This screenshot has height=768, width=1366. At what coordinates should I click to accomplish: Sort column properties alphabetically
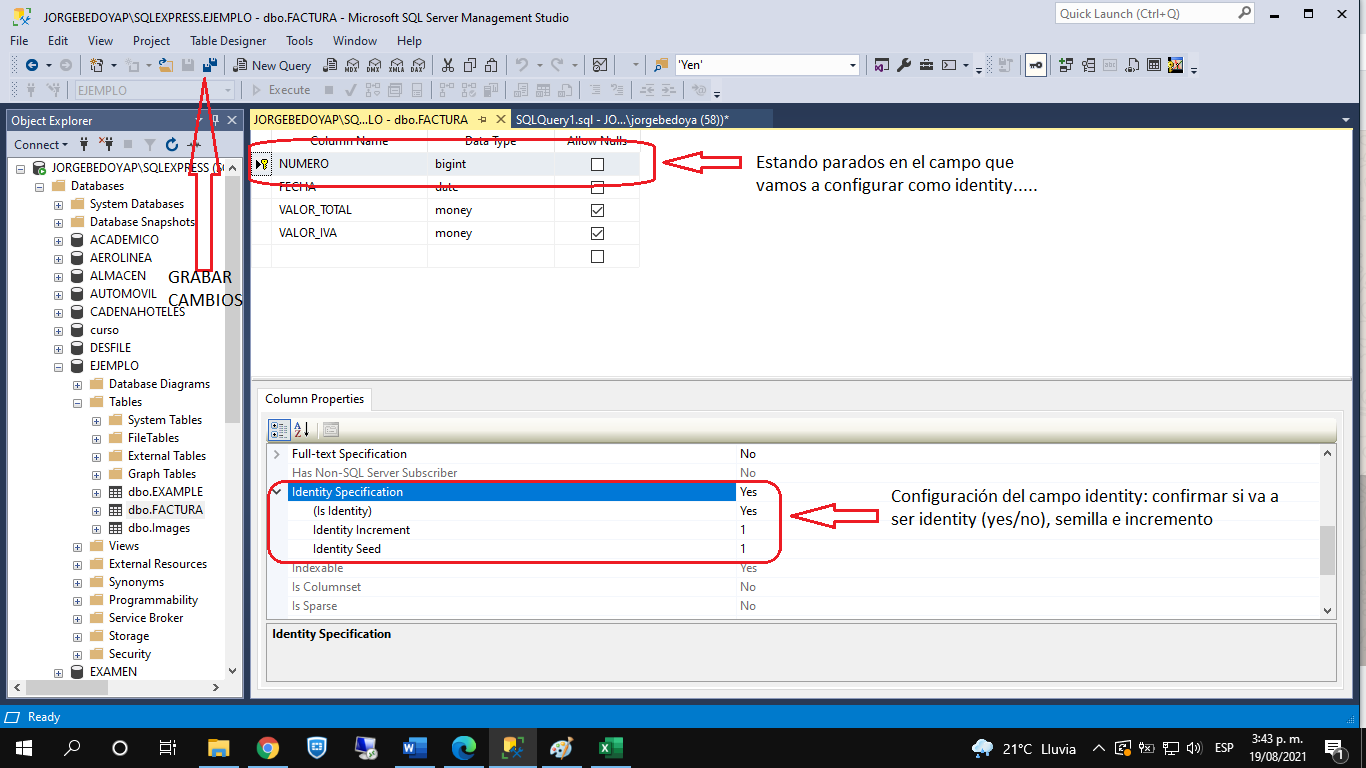(x=302, y=430)
